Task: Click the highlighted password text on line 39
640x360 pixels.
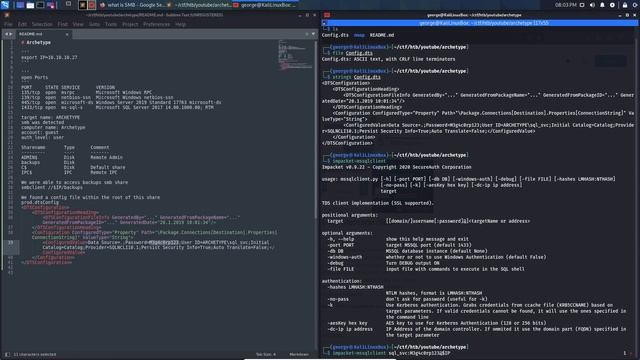Action: (164, 242)
